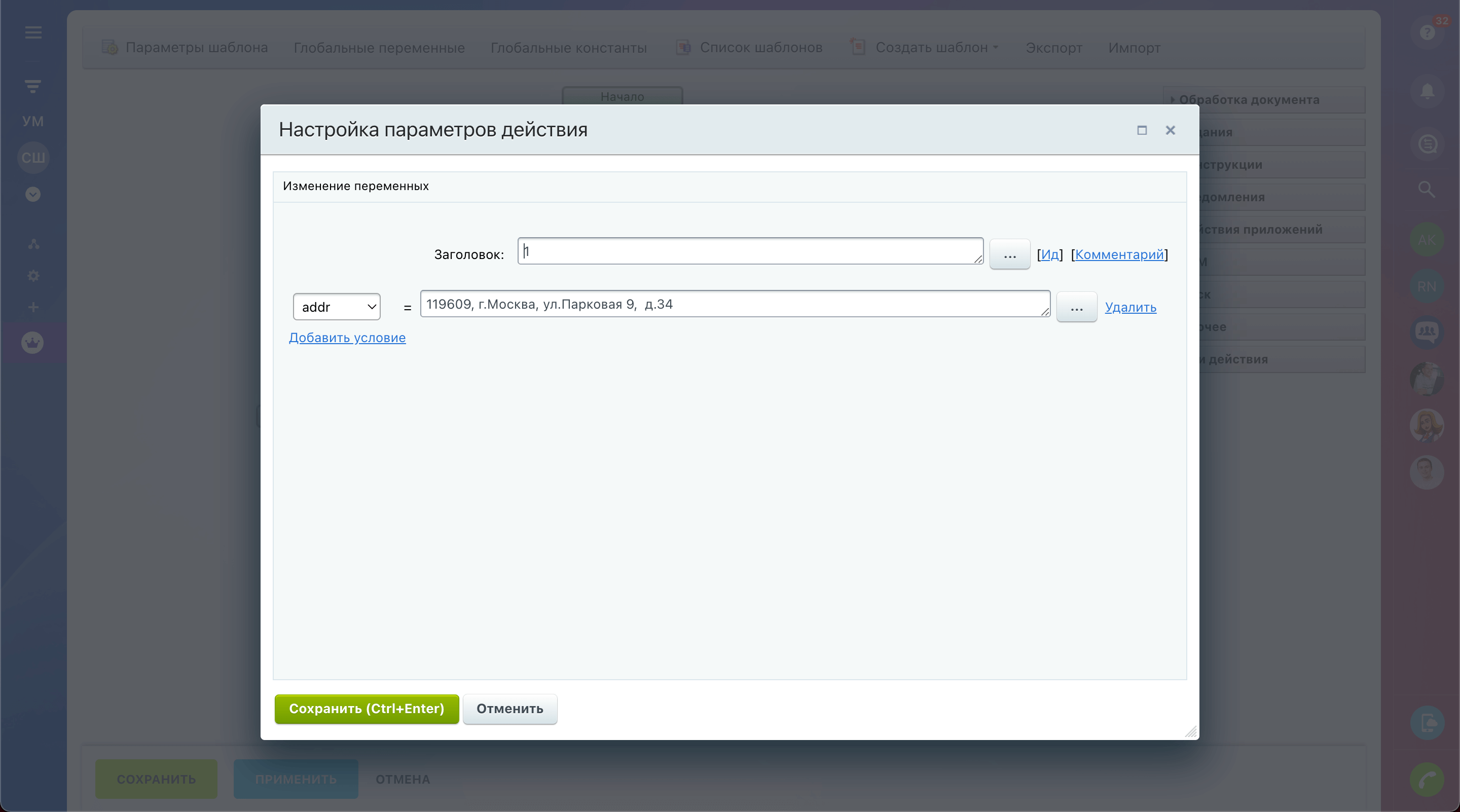Click the settings gear in left sidebar
This screenshot has width=1460, height=812.
[33, 276]
